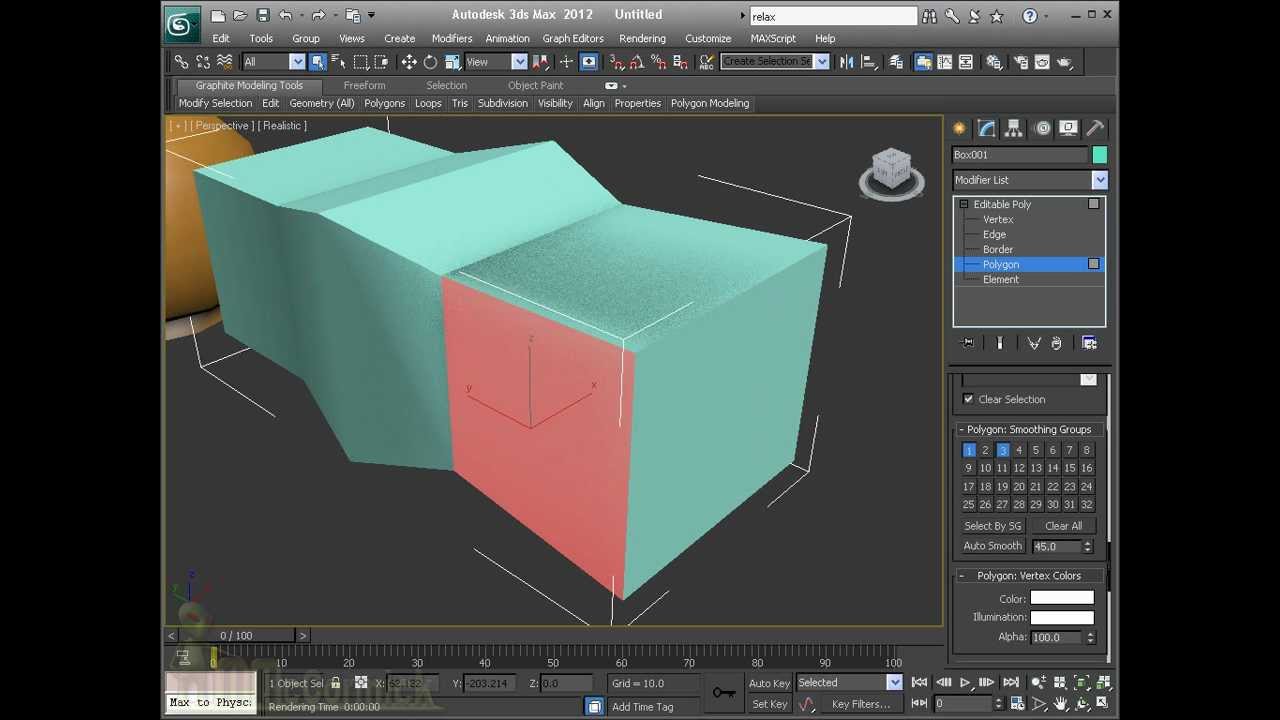Click the Select and Link chain icon
1280x720 pixels.
pos(181,62)
